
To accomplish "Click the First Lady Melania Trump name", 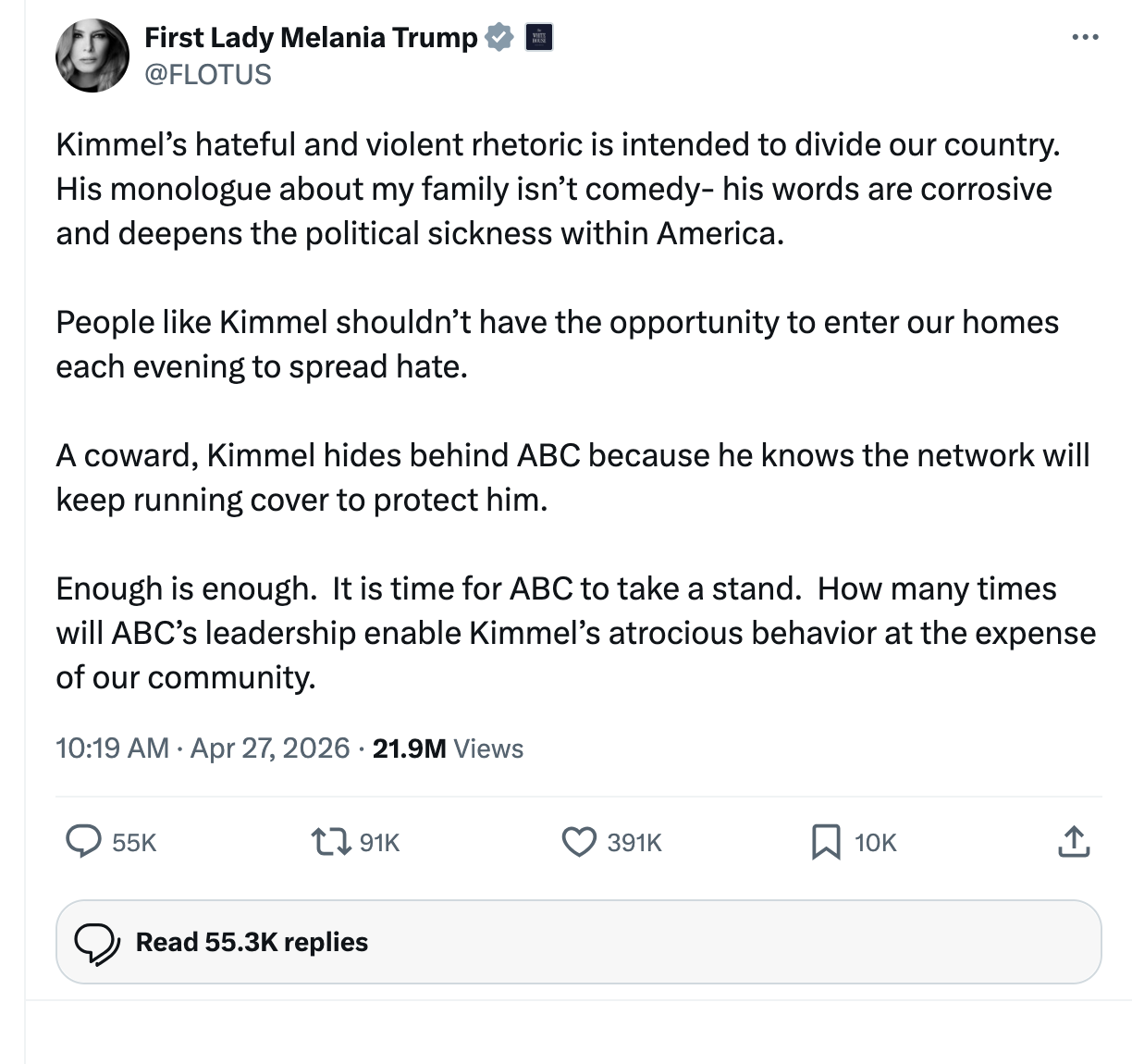I will tap(311, 38).
